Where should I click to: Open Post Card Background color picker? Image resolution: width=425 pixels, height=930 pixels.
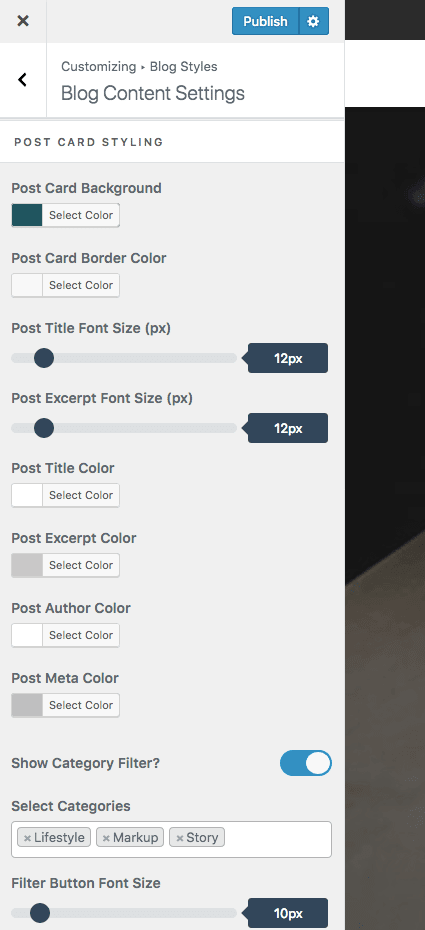tap(65, 215)
